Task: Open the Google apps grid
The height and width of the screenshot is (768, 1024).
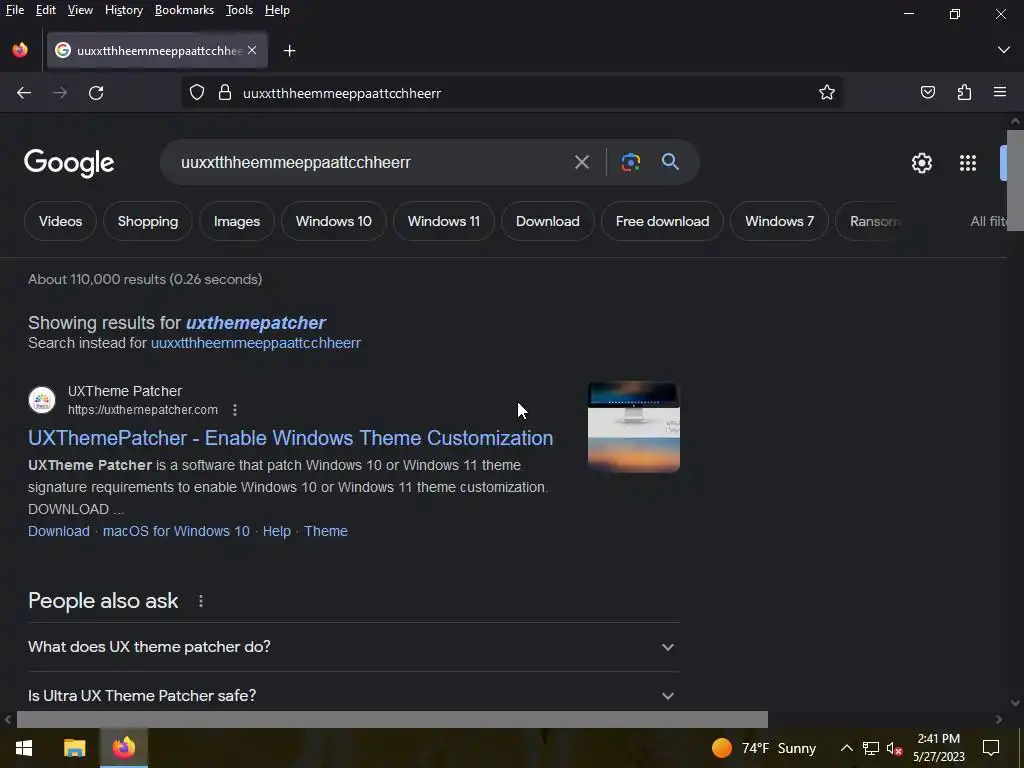Action: click(x=968, y=163)
